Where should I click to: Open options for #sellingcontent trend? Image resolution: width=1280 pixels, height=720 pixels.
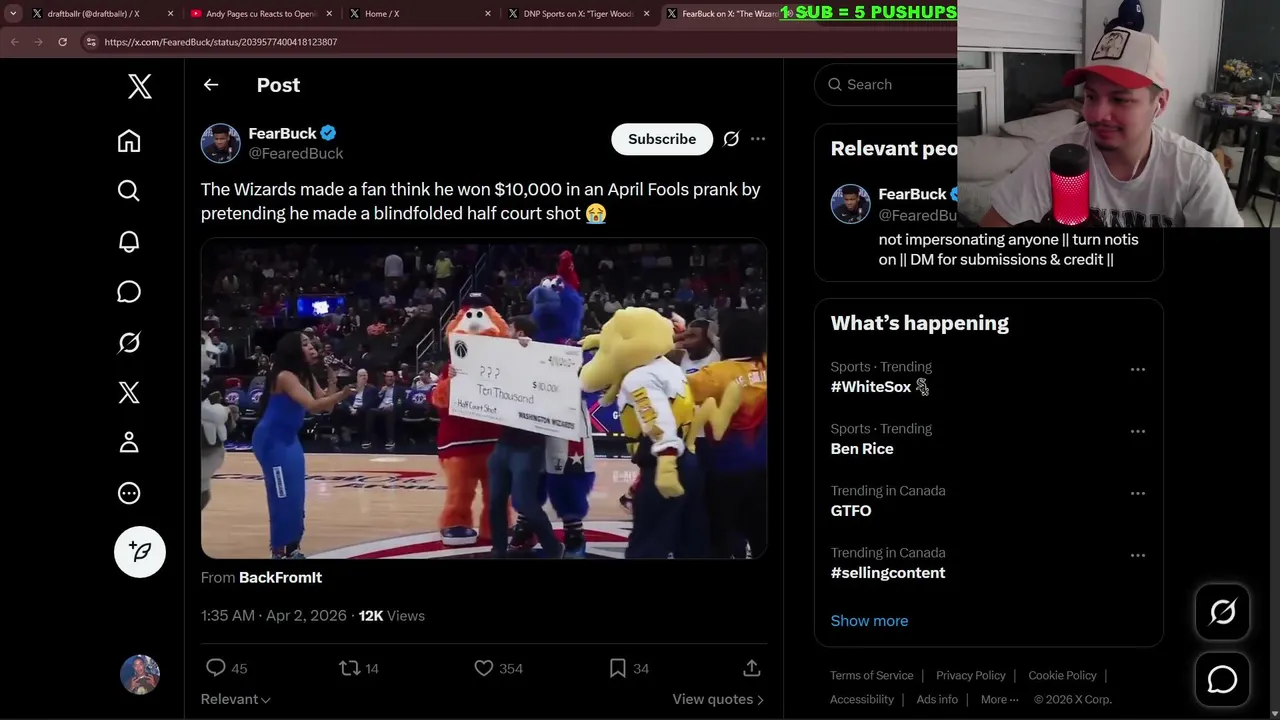tap(1138, 556)
